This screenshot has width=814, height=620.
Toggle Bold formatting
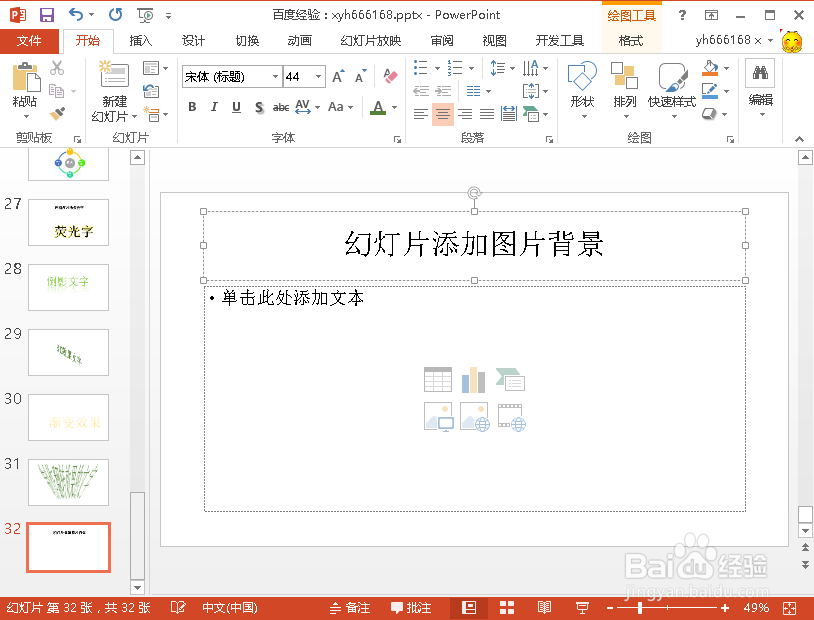click(x=192, y=107)
